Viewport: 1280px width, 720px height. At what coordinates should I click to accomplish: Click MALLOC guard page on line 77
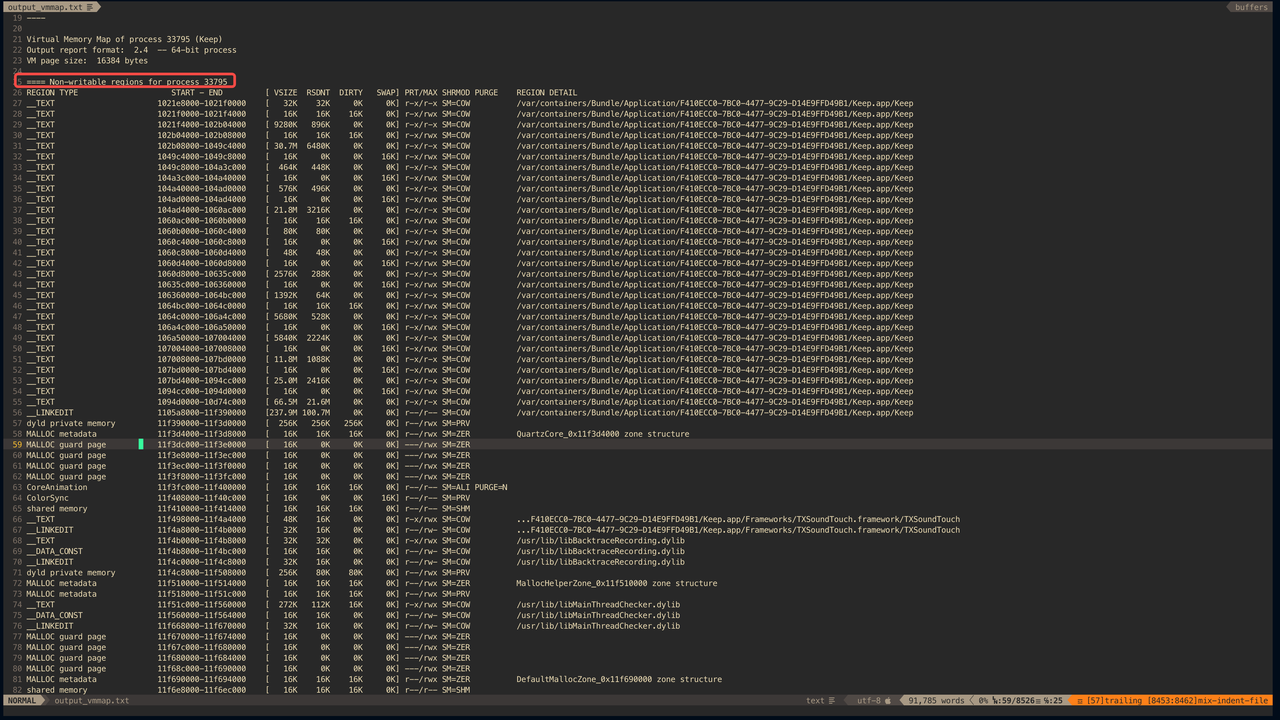coord(65,636)
